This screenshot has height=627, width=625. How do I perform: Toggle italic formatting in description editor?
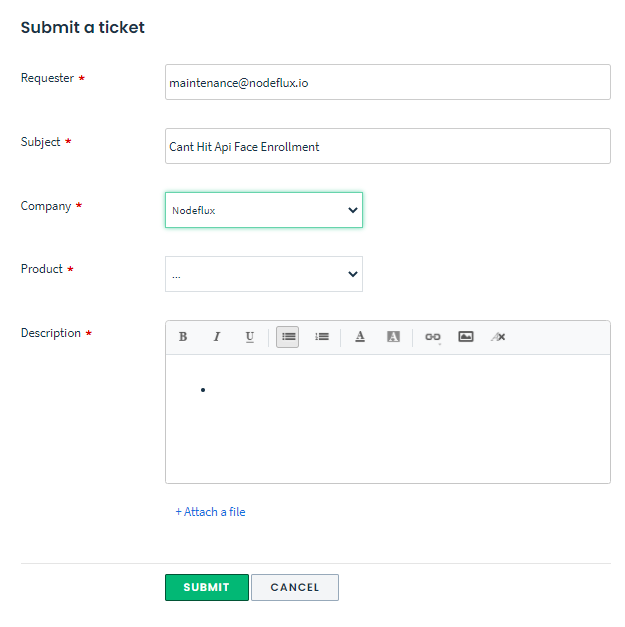click(216, 337)
